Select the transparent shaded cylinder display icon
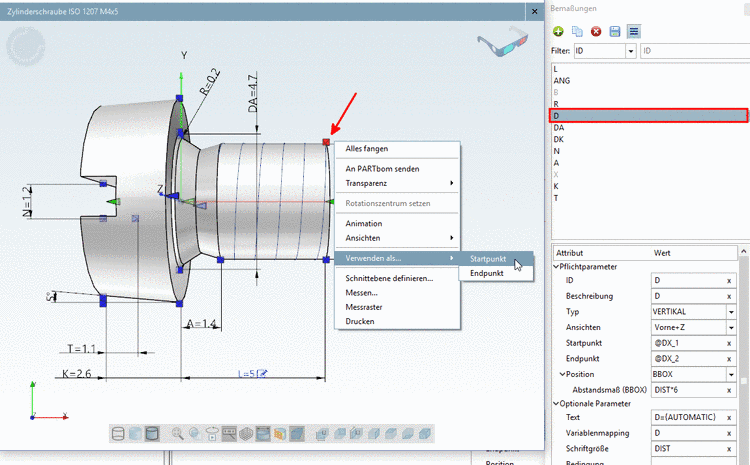 (x=135, y=434)
